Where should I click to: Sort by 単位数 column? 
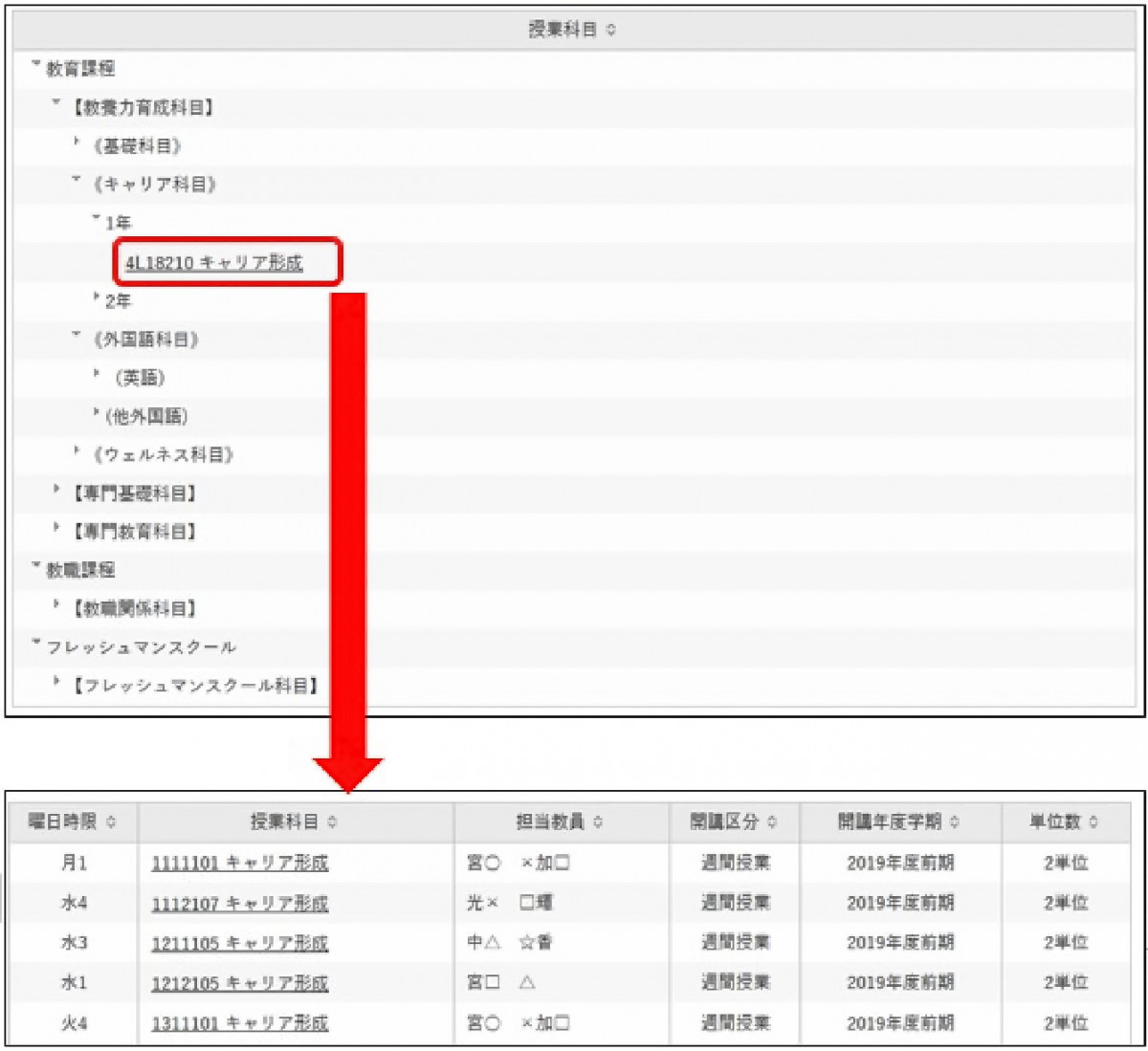point(1064,821)
